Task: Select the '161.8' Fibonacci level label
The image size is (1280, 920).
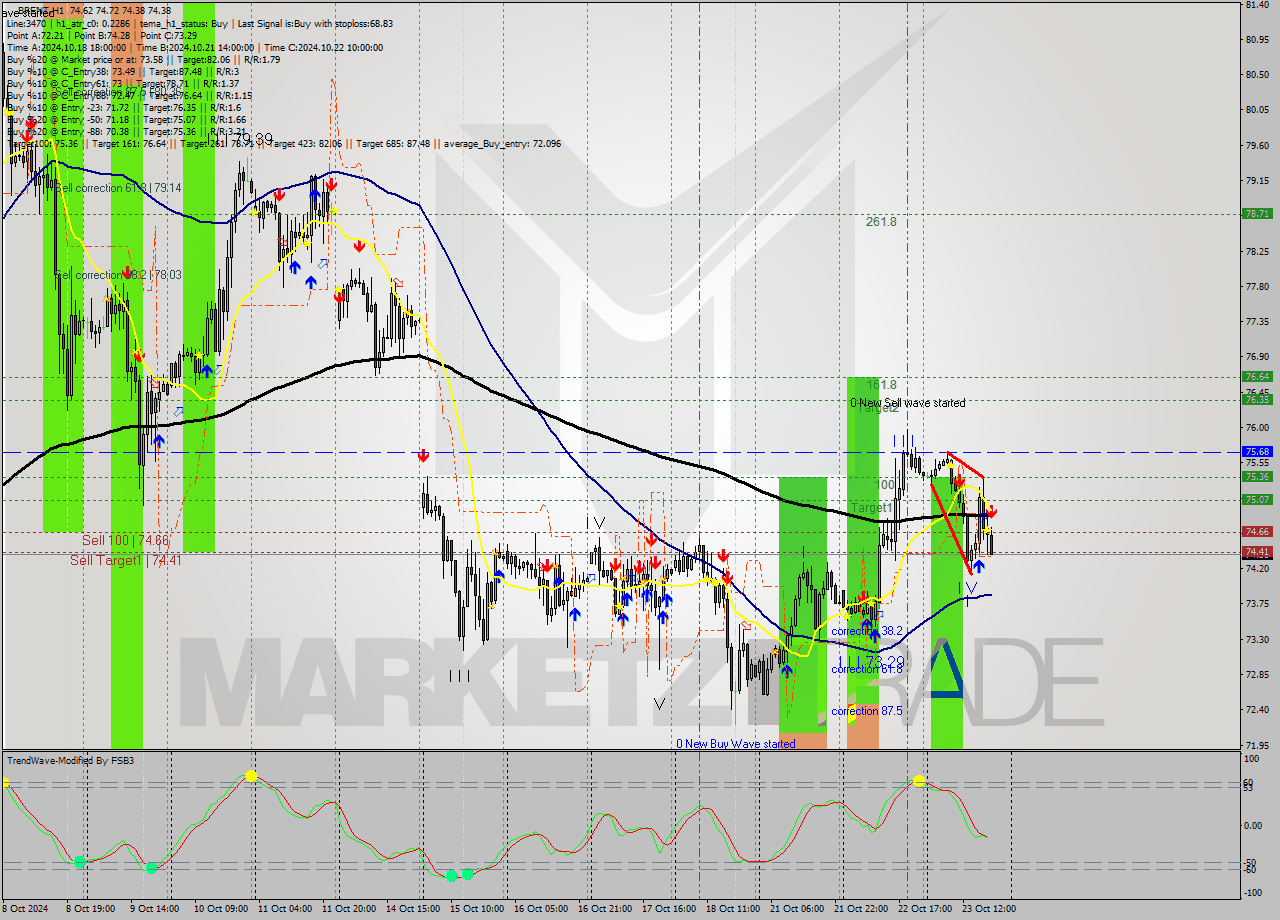Action: point(881,384)
